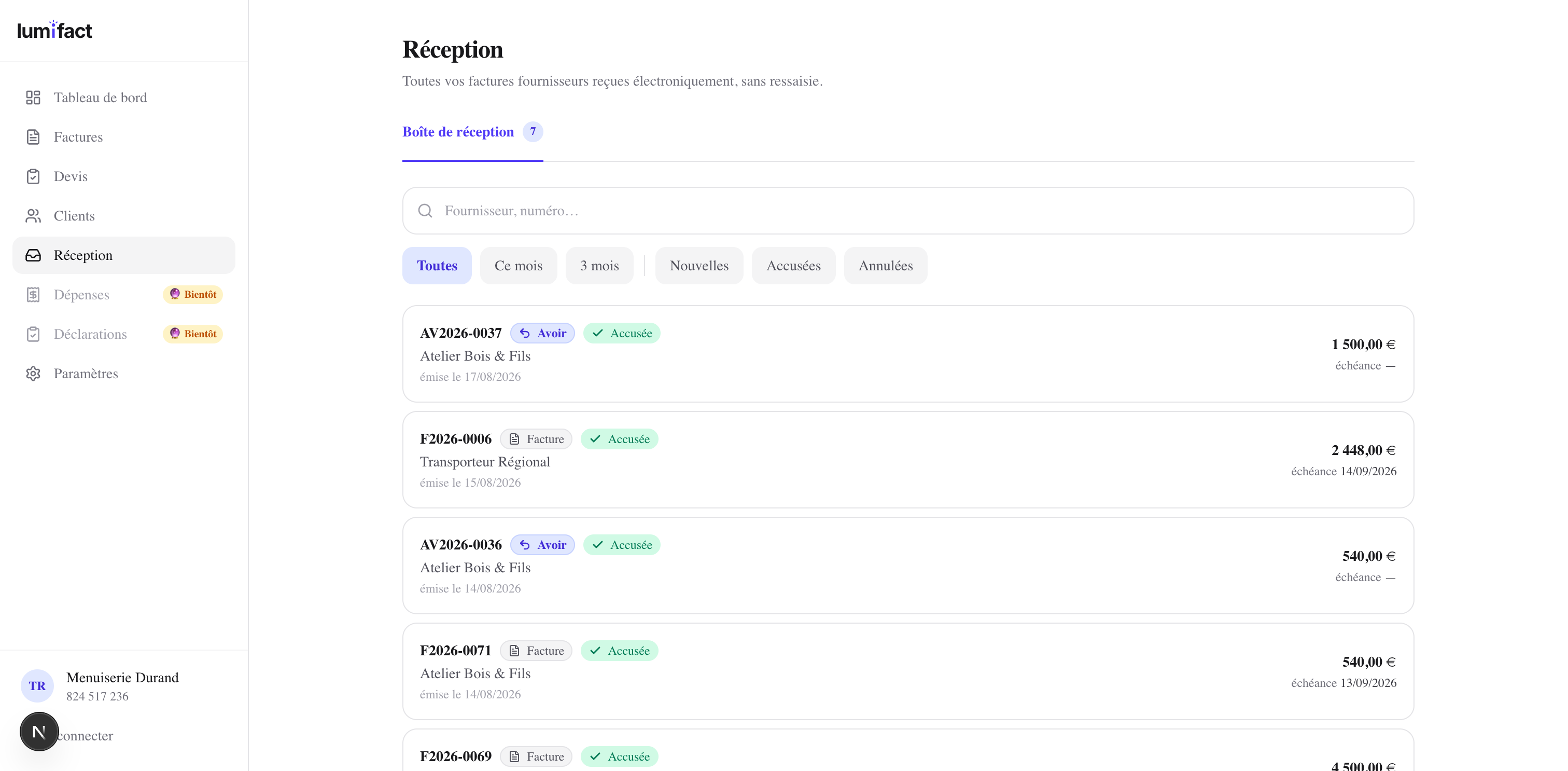
Task: Click the Avoir badge on AV2026-0037
Action: click(x=542, y=333)
